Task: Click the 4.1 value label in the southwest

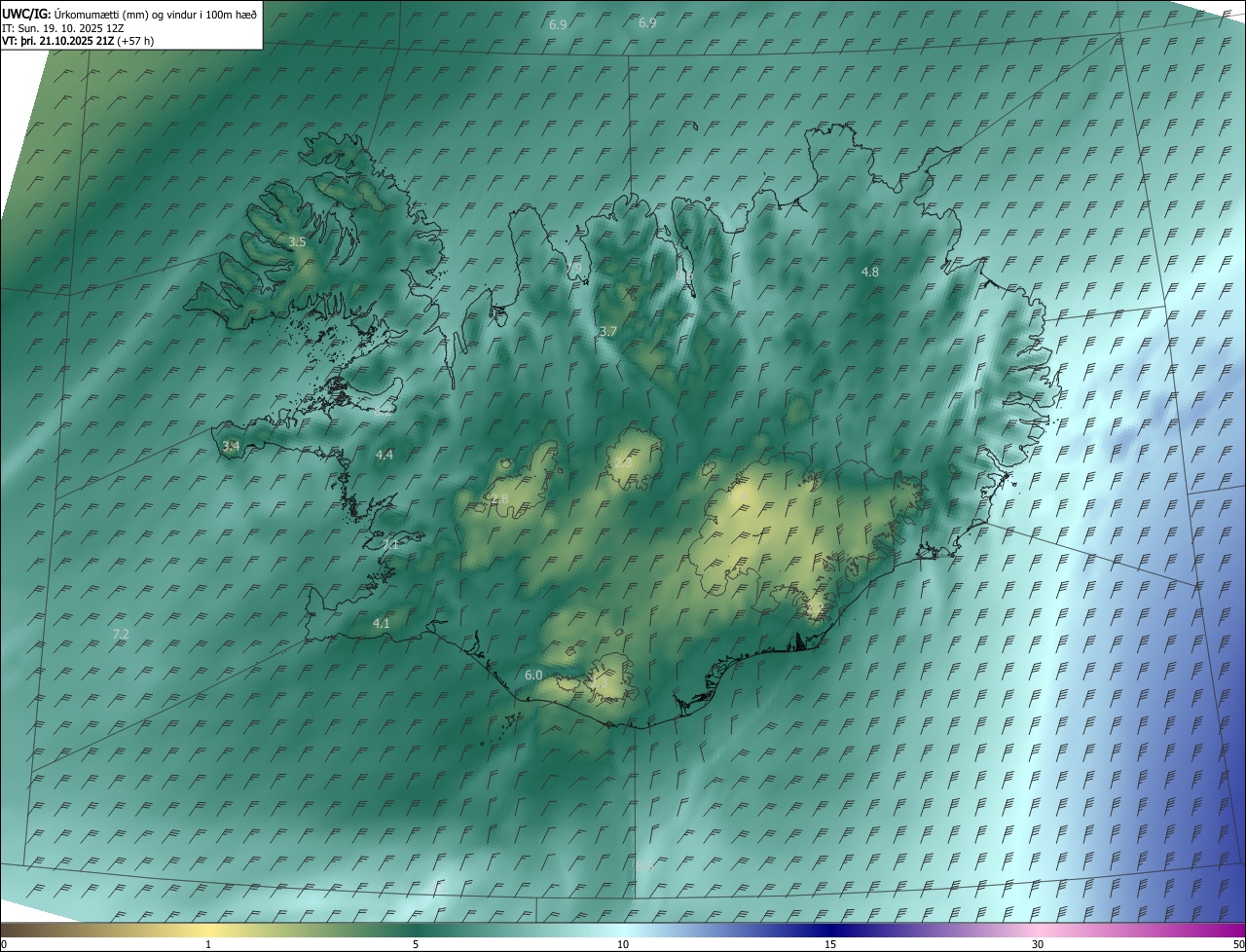Action: [382, 624]
